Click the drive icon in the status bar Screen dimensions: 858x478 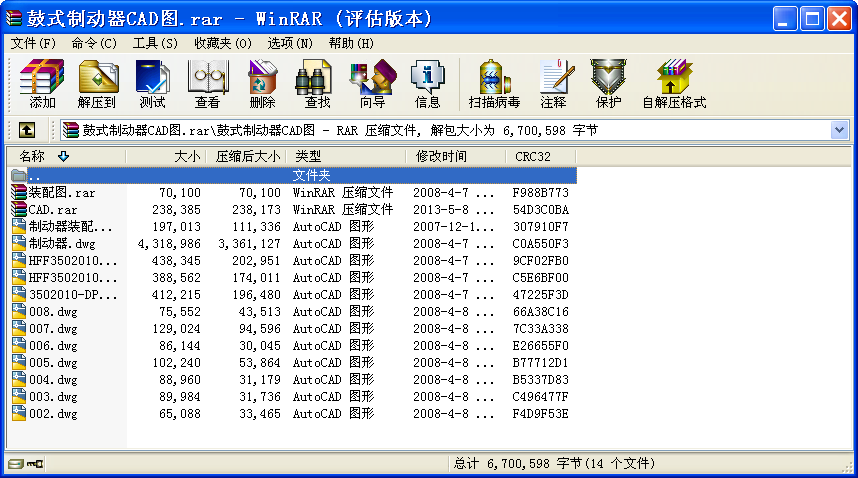[16, 464]
